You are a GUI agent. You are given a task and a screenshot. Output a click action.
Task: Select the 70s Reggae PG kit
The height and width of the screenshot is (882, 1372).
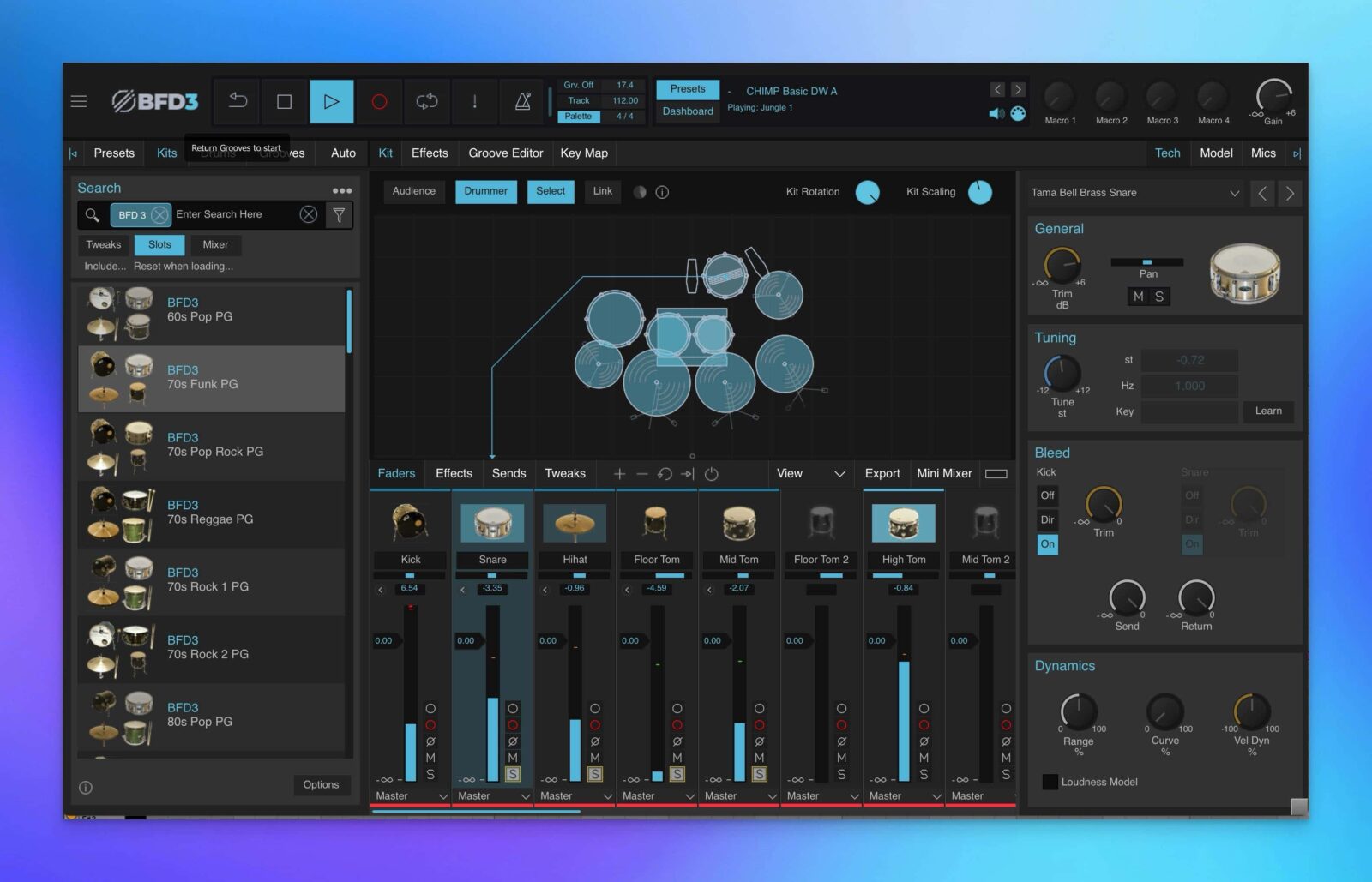tap(211, 513)
